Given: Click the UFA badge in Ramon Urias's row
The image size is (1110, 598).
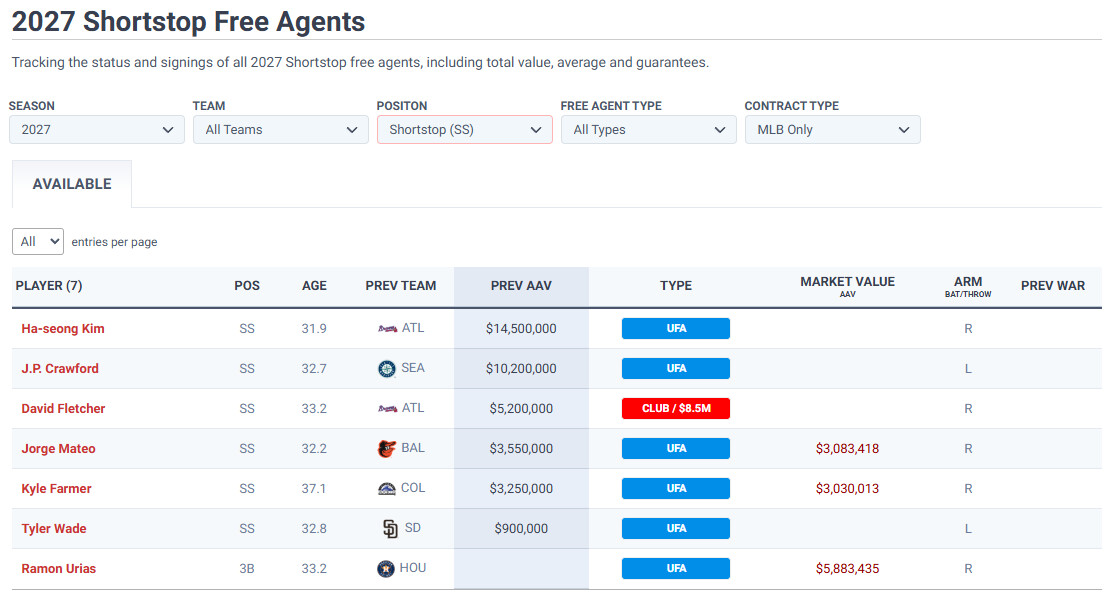Looking at the screenshot, I should click(676, 569).
